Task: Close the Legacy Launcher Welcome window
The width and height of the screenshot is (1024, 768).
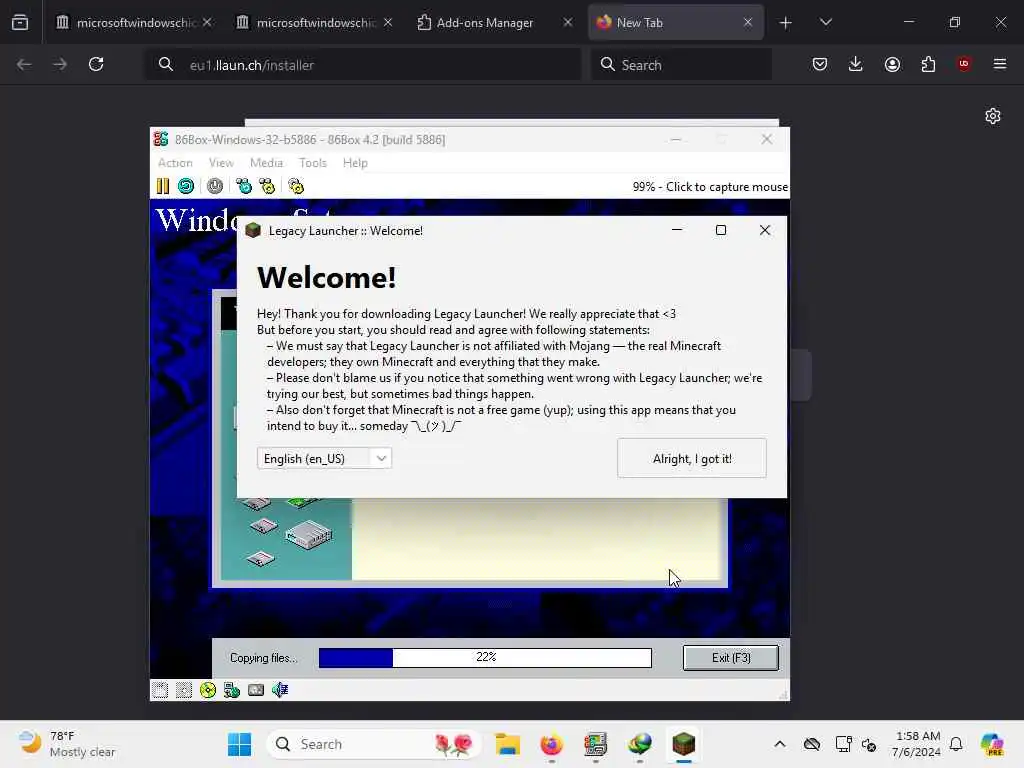Action: coord(765,230)
